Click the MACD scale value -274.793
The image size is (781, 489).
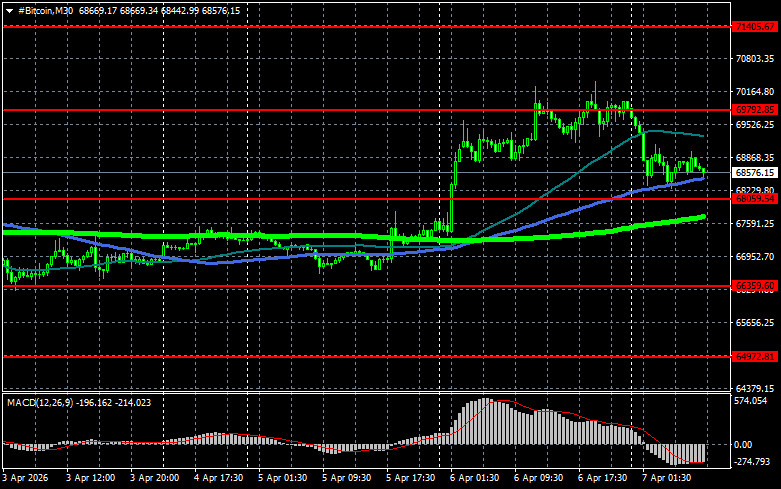(752, 462)
